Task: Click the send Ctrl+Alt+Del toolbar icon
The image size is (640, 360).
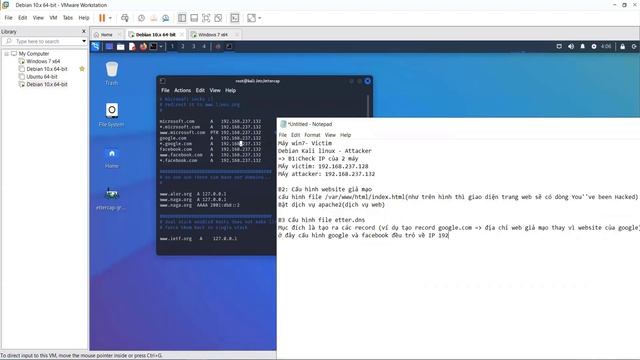Action: [125, 18]
